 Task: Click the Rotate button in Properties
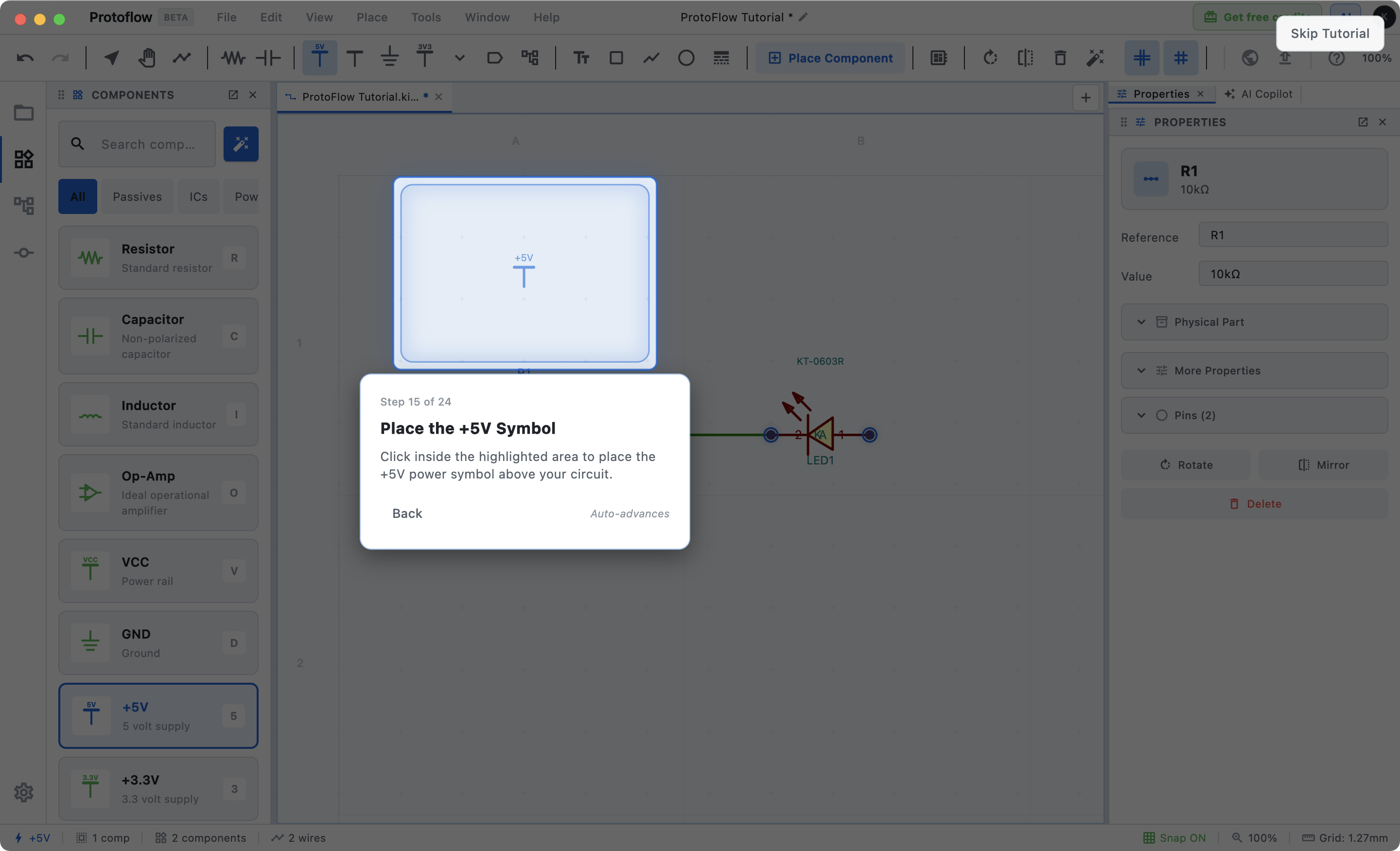point(1186,464)
